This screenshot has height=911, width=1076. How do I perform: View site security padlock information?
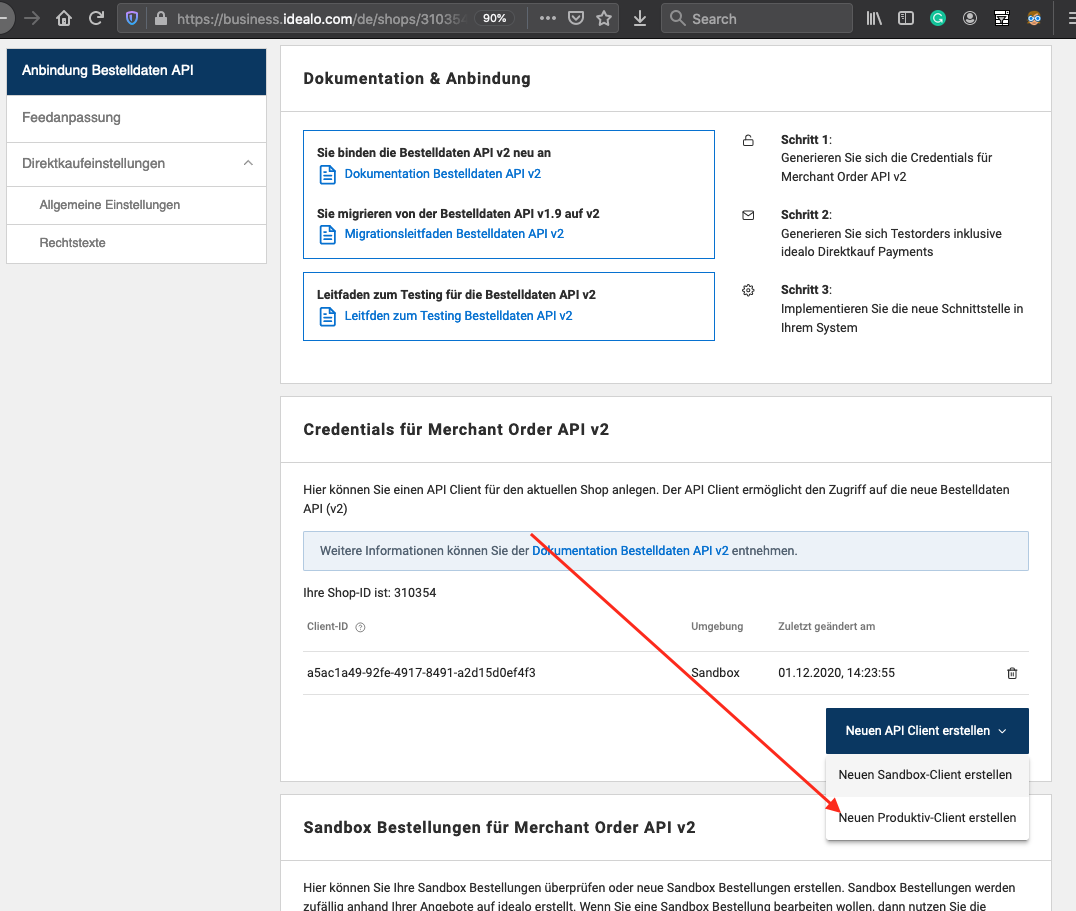[161, 19]
